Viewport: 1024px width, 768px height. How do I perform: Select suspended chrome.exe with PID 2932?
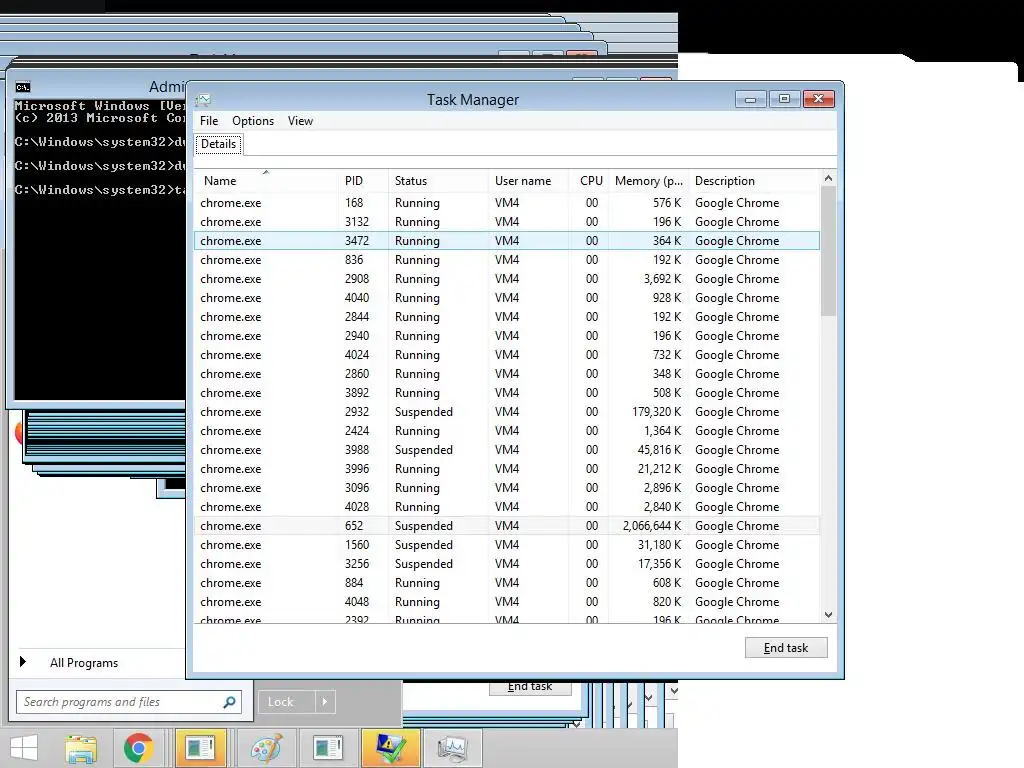[x=507, y=412]
